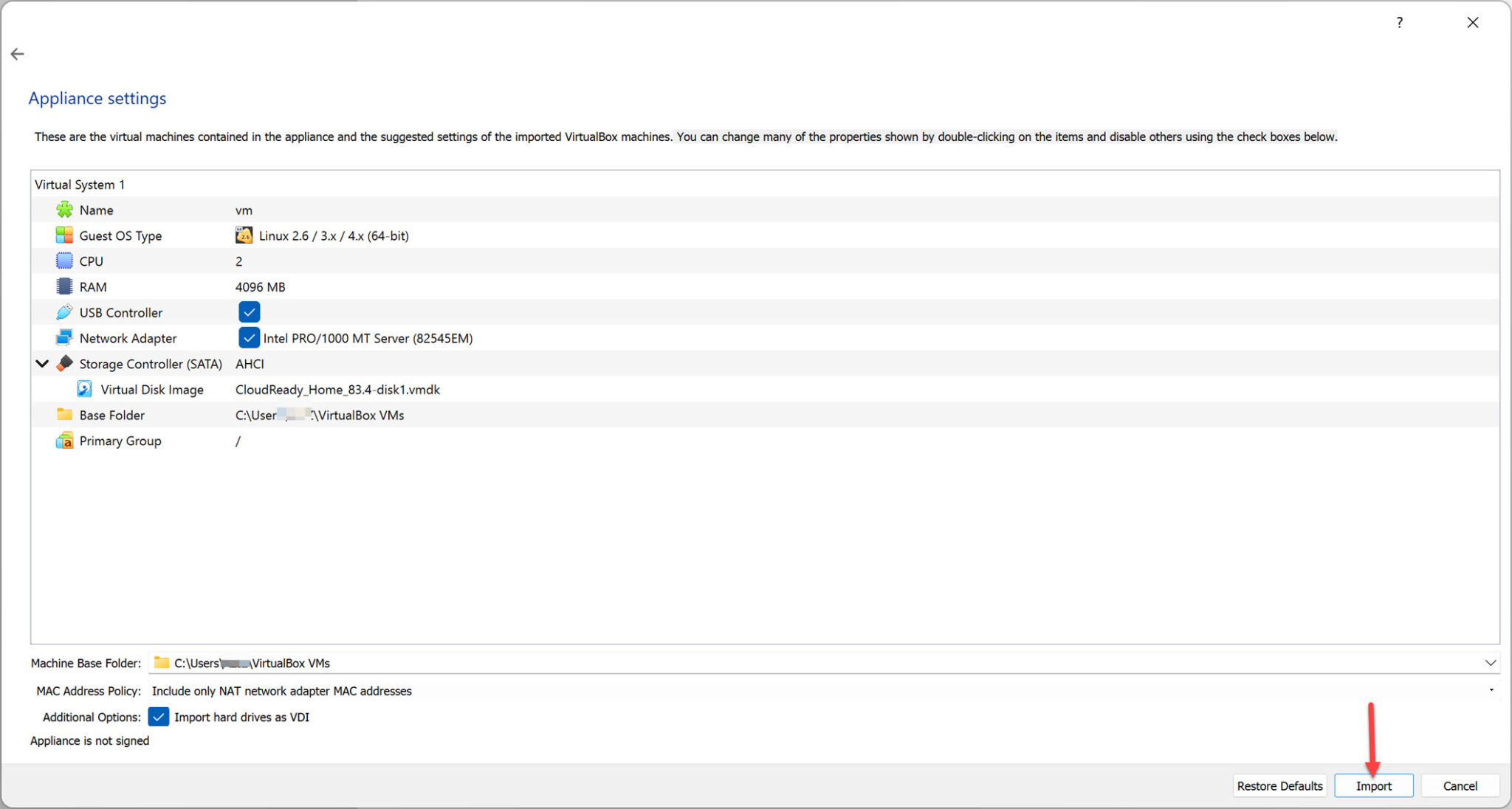This screenshot has width=1512, height=809.
Task: Open the MAC Address Policy dropdown
Action: click(1491, 691)
